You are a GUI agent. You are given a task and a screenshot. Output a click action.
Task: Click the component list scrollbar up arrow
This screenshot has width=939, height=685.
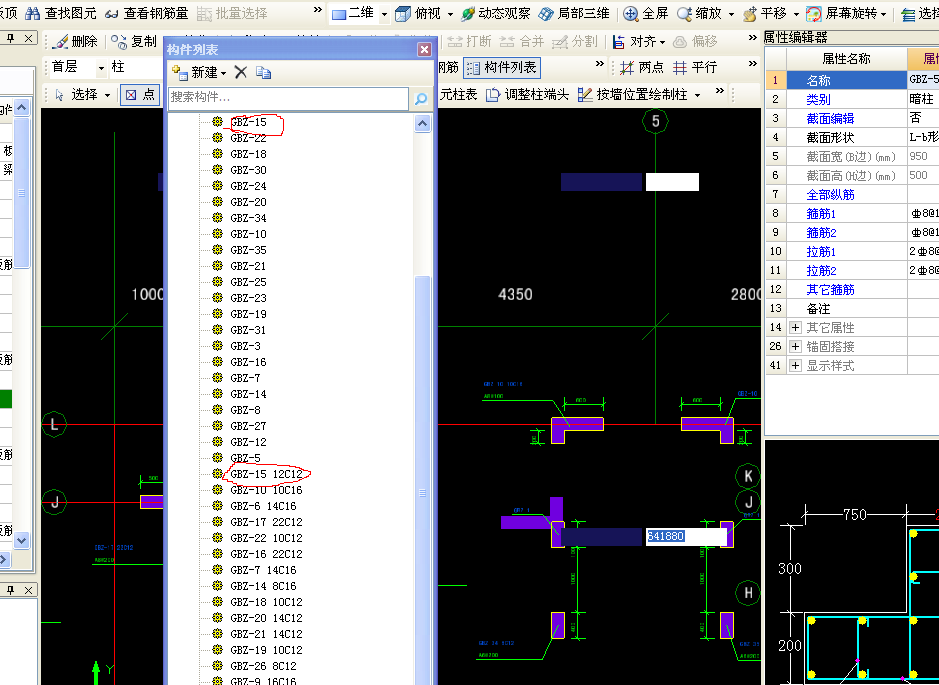coord(423,124)
